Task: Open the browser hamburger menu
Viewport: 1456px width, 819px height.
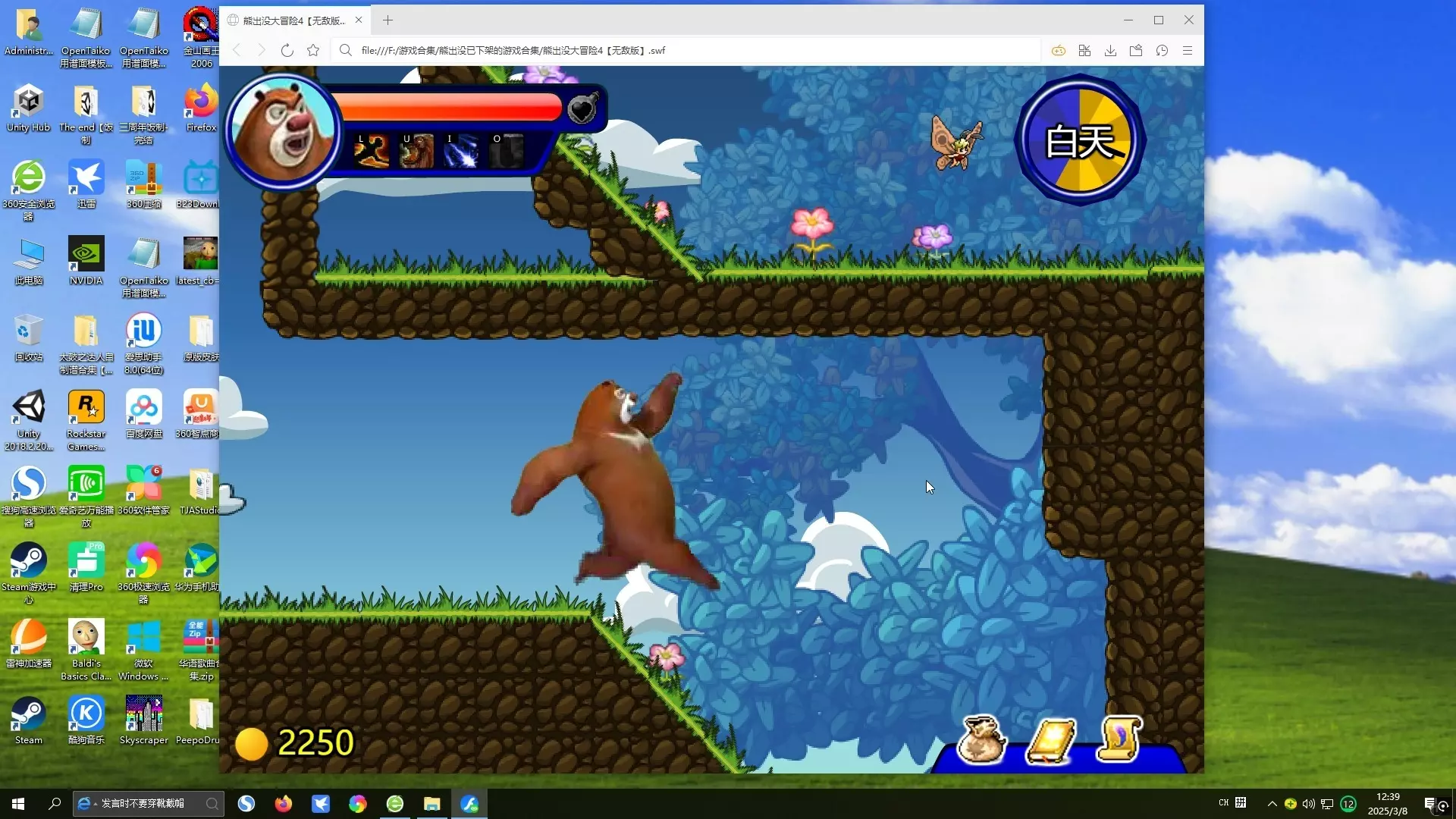Action: [x=1188, y=51]
